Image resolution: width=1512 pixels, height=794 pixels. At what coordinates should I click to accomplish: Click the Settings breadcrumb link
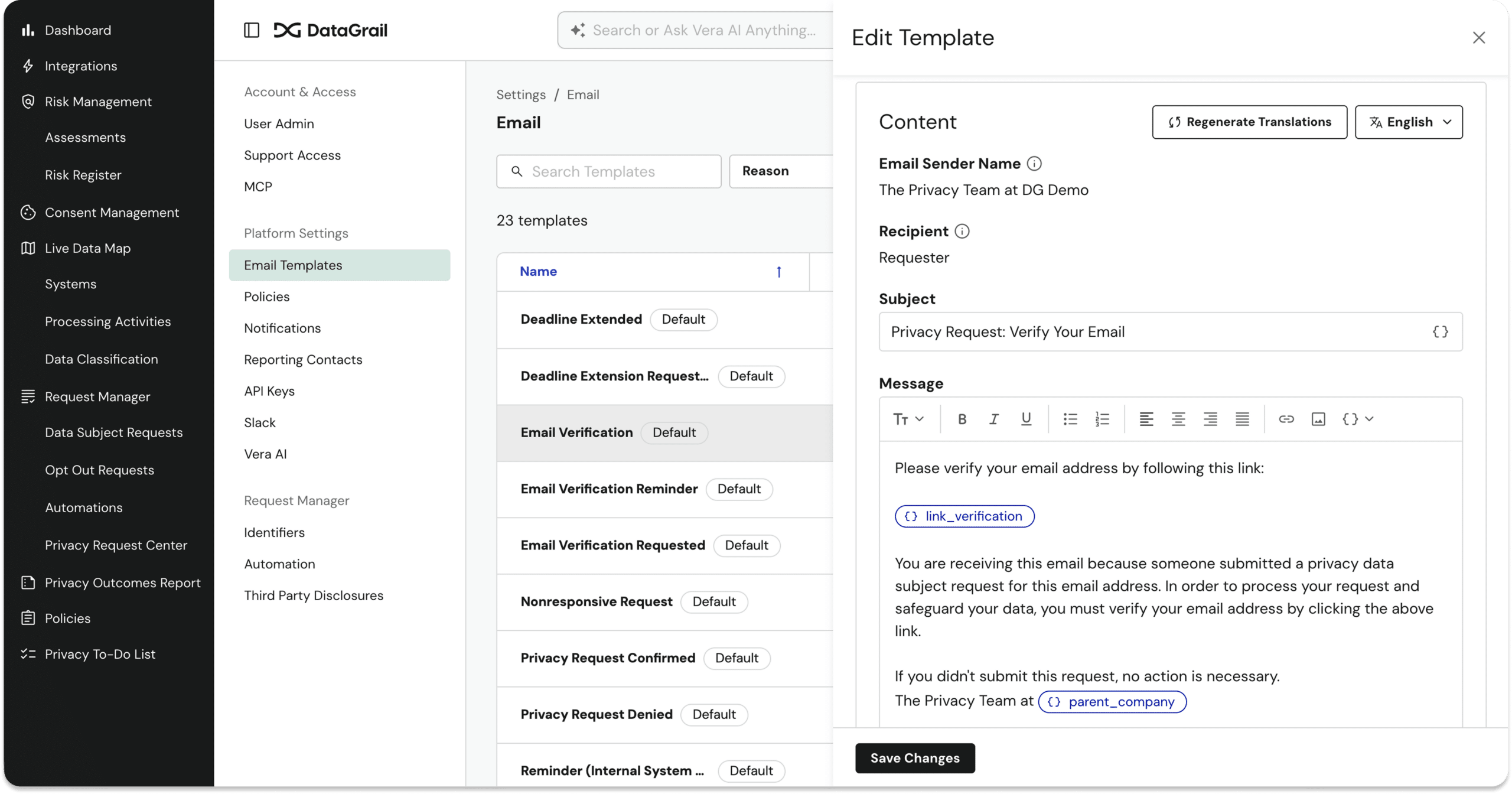(521, 95)
